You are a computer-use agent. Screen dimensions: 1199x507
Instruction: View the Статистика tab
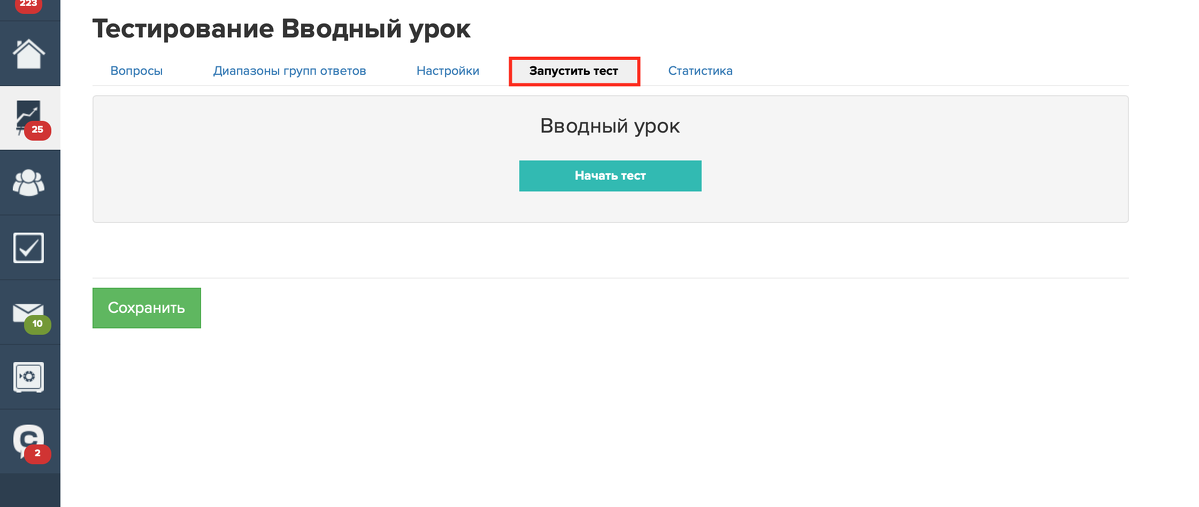pyautogui.click(x=700, y=71)
